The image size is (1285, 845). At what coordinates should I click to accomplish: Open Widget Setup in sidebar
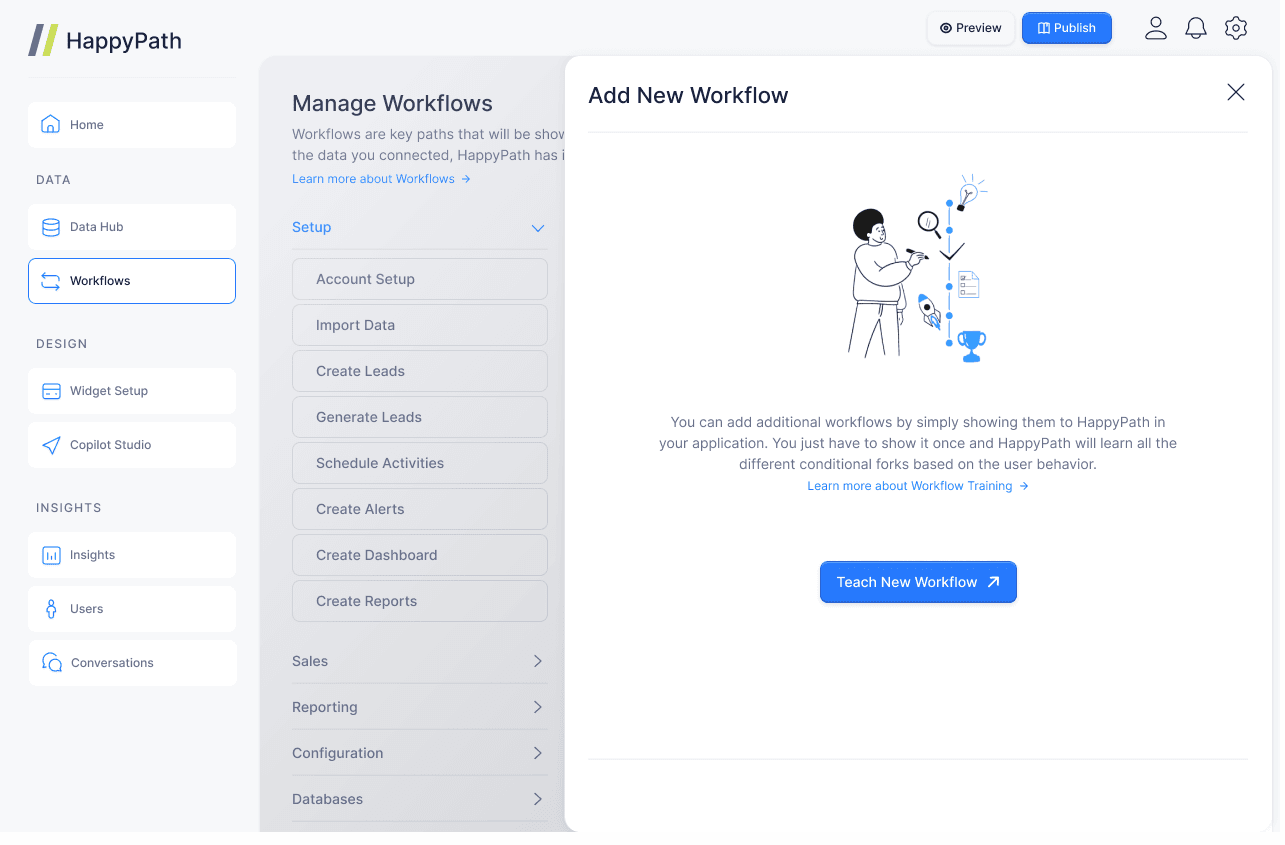(132, 391)
